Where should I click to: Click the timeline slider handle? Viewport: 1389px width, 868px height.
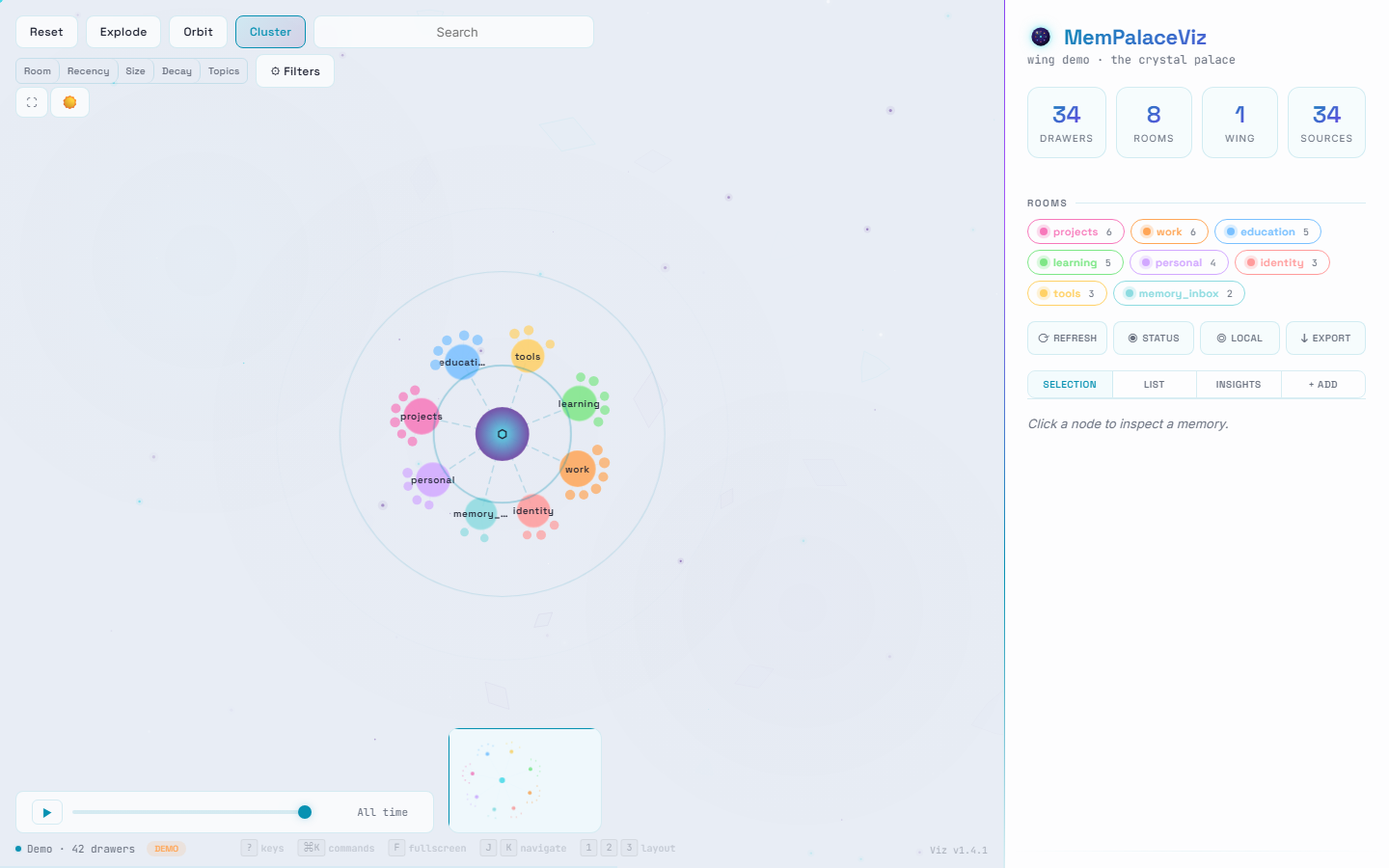tap(305, 812)
